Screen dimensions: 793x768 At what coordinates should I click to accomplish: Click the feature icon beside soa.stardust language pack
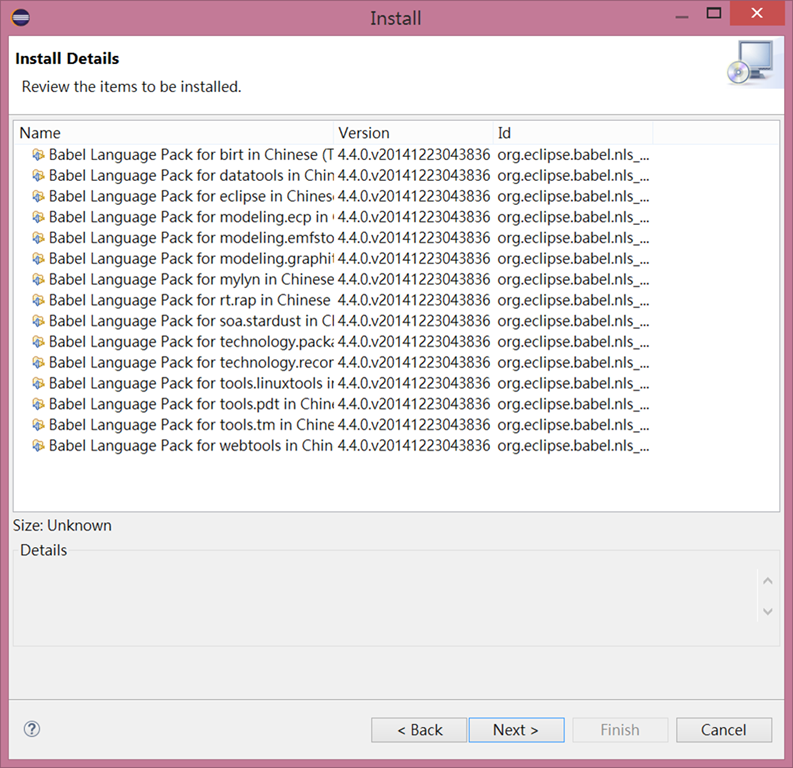(38, 321)
